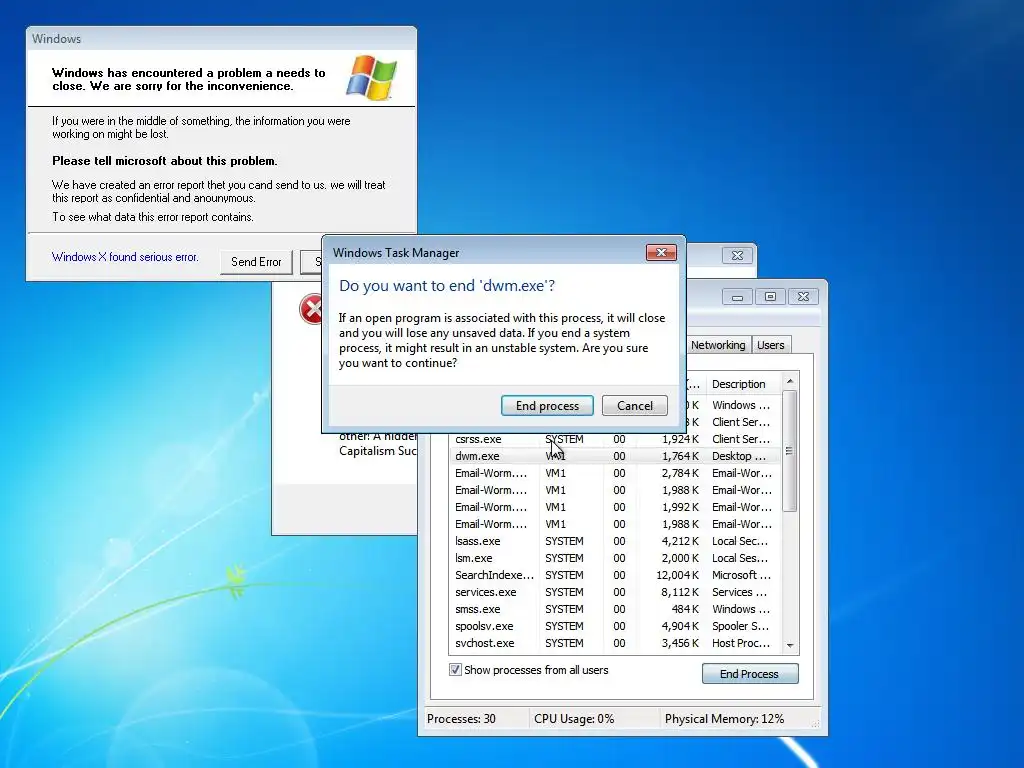1024x768 pixels.
Task: Click the 'Microsoft ...' description cell
Action: 741,575
